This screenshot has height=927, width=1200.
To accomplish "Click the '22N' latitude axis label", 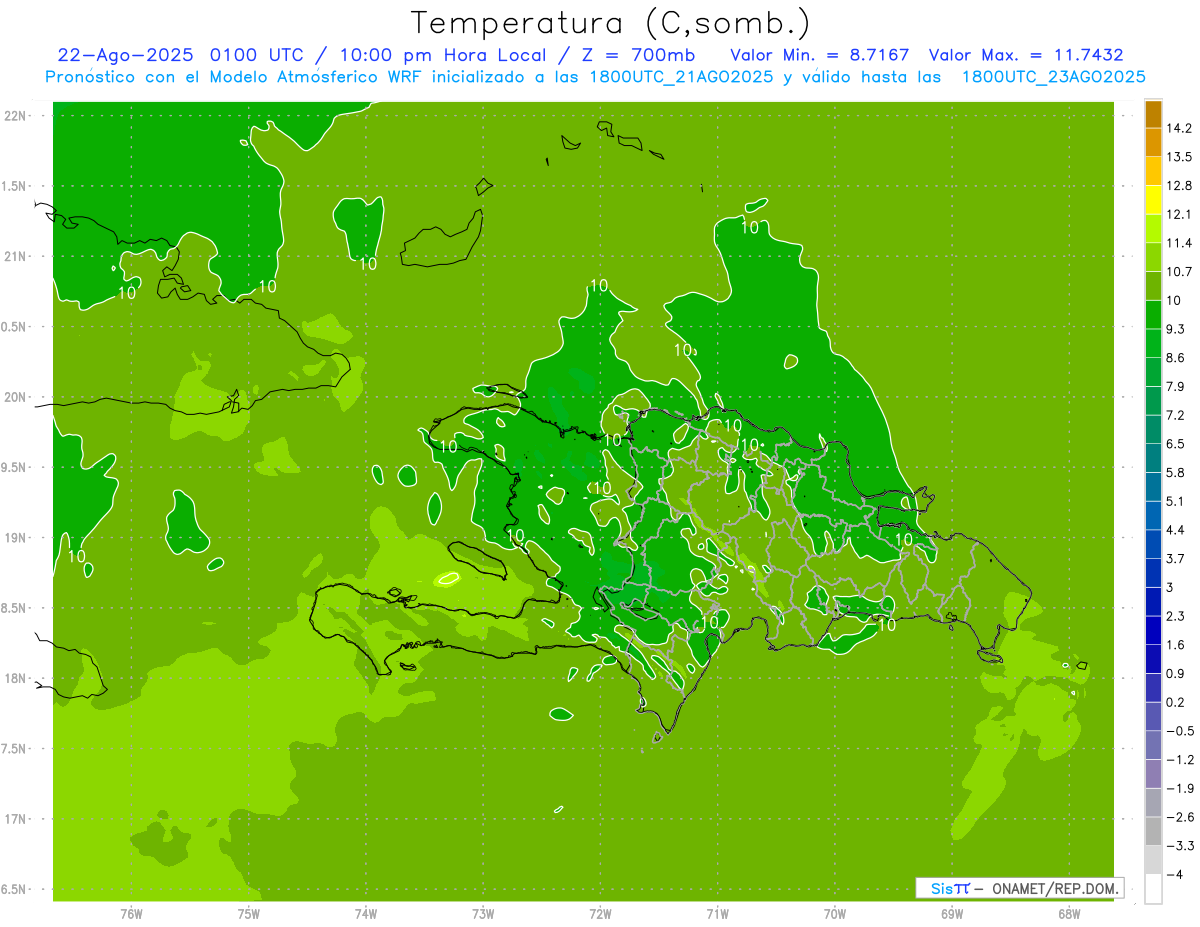I will 15,115.
